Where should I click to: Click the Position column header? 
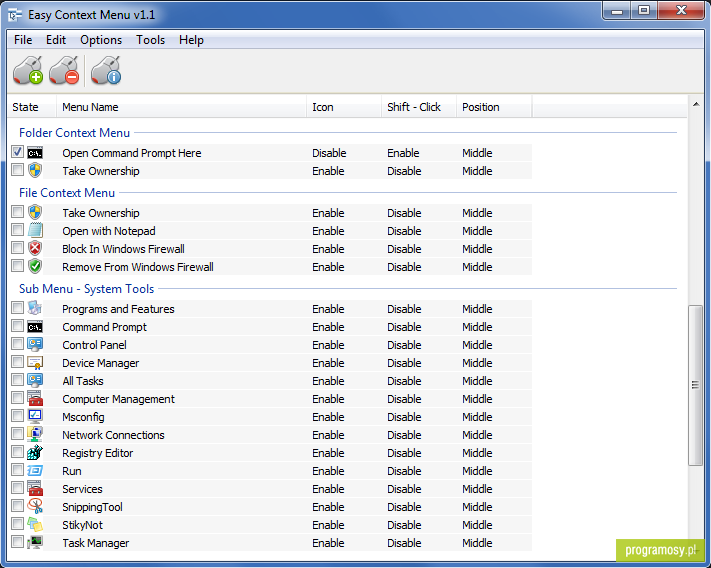click(494, 107)
